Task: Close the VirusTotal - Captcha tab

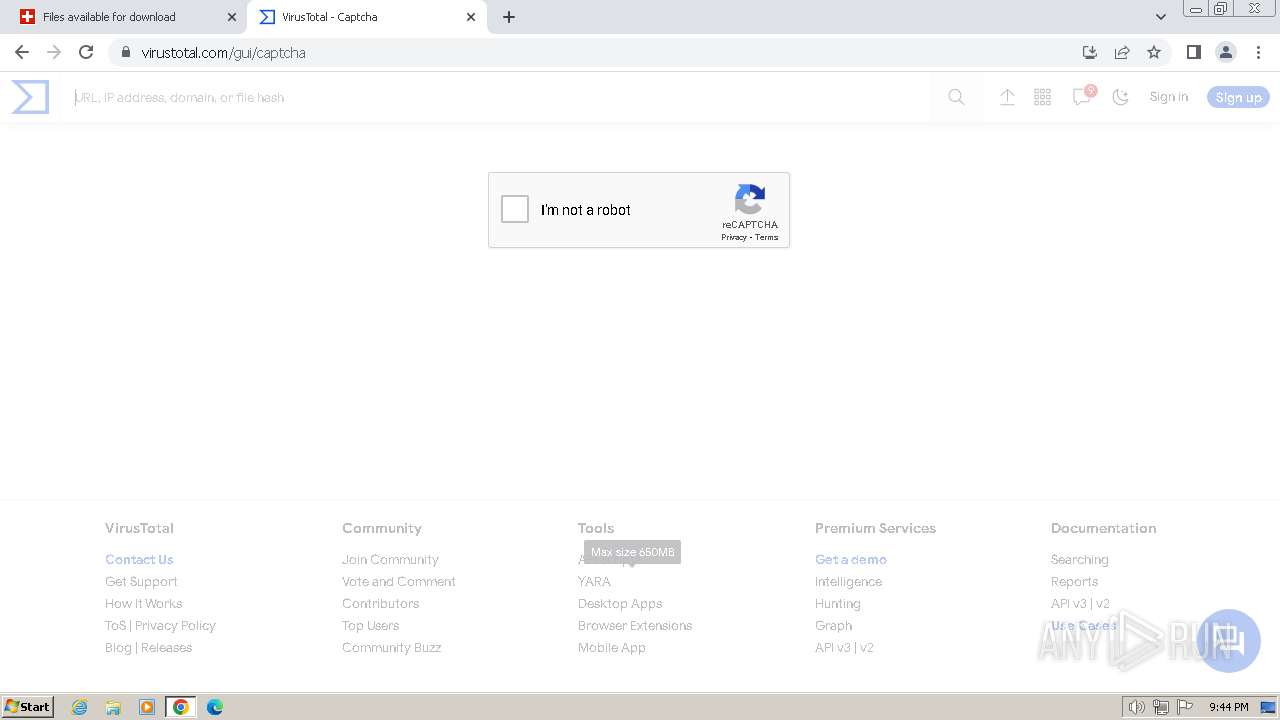Action: (x=471, y=17)
